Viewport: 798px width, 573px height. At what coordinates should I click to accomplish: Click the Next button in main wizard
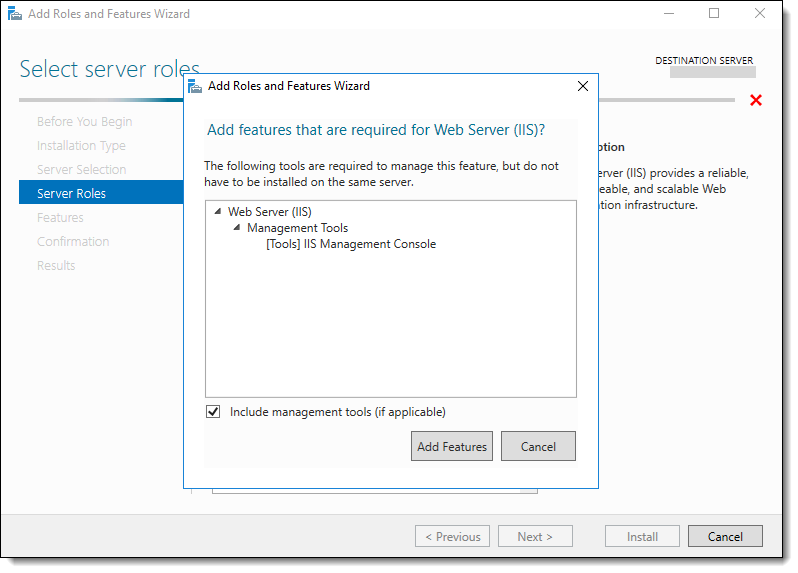click(535, 536)
